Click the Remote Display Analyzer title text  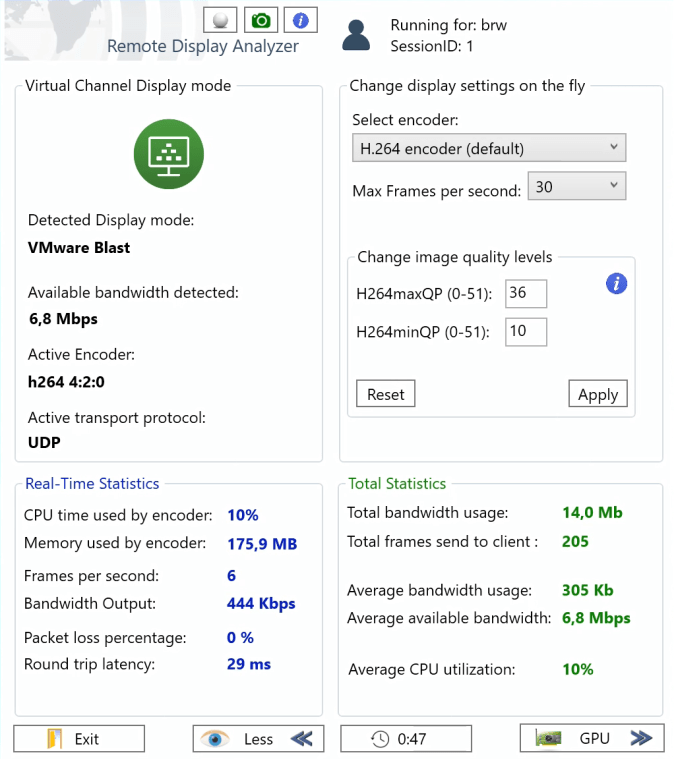pos(203,46)
